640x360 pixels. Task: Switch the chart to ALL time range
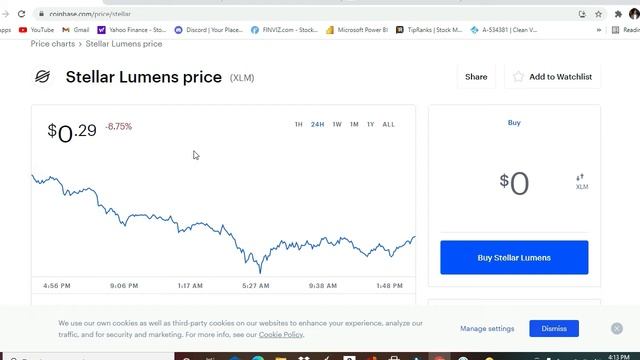[388, 124]
